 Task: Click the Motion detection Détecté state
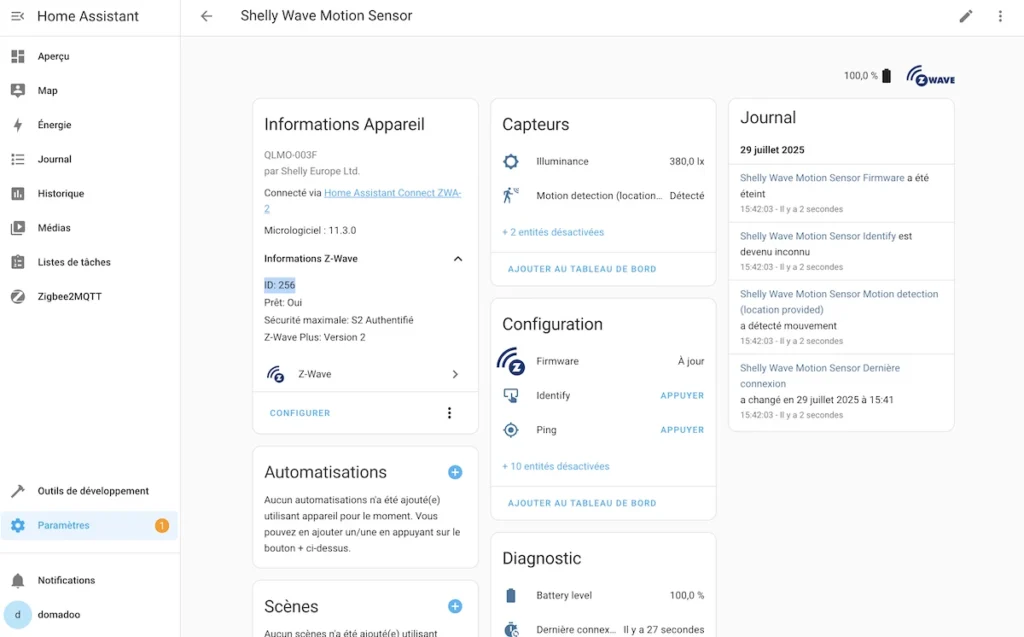tap(687, 195)
